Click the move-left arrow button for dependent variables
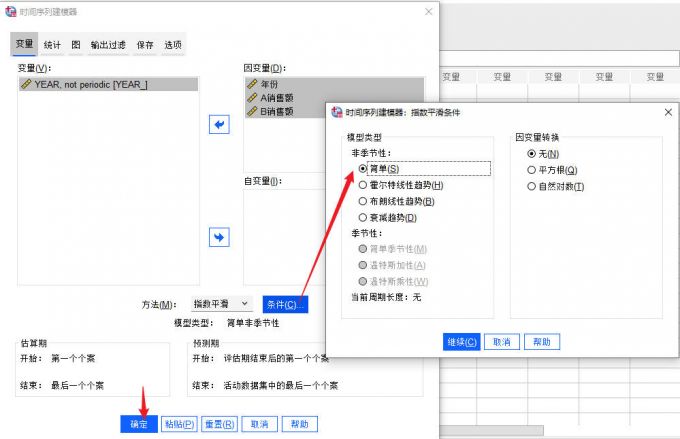Image resolution: width=680 pixels, height=439 pixels. coord(219,125)
